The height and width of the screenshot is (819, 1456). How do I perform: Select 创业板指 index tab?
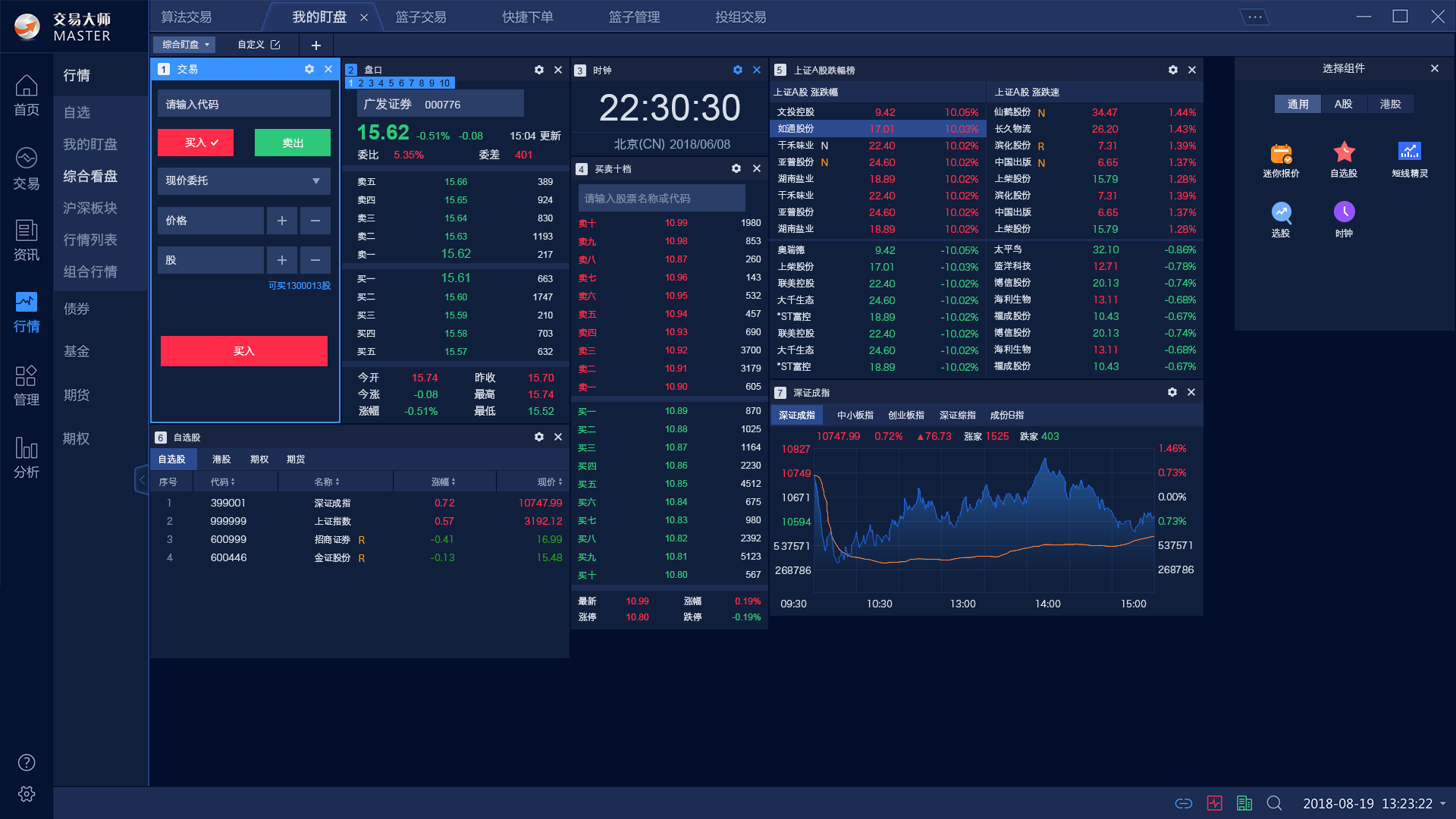coord(905,415)
